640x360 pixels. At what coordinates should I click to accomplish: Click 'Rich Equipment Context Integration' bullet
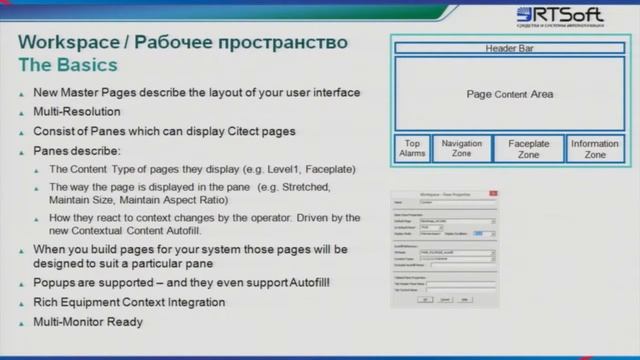click(129, 302)
